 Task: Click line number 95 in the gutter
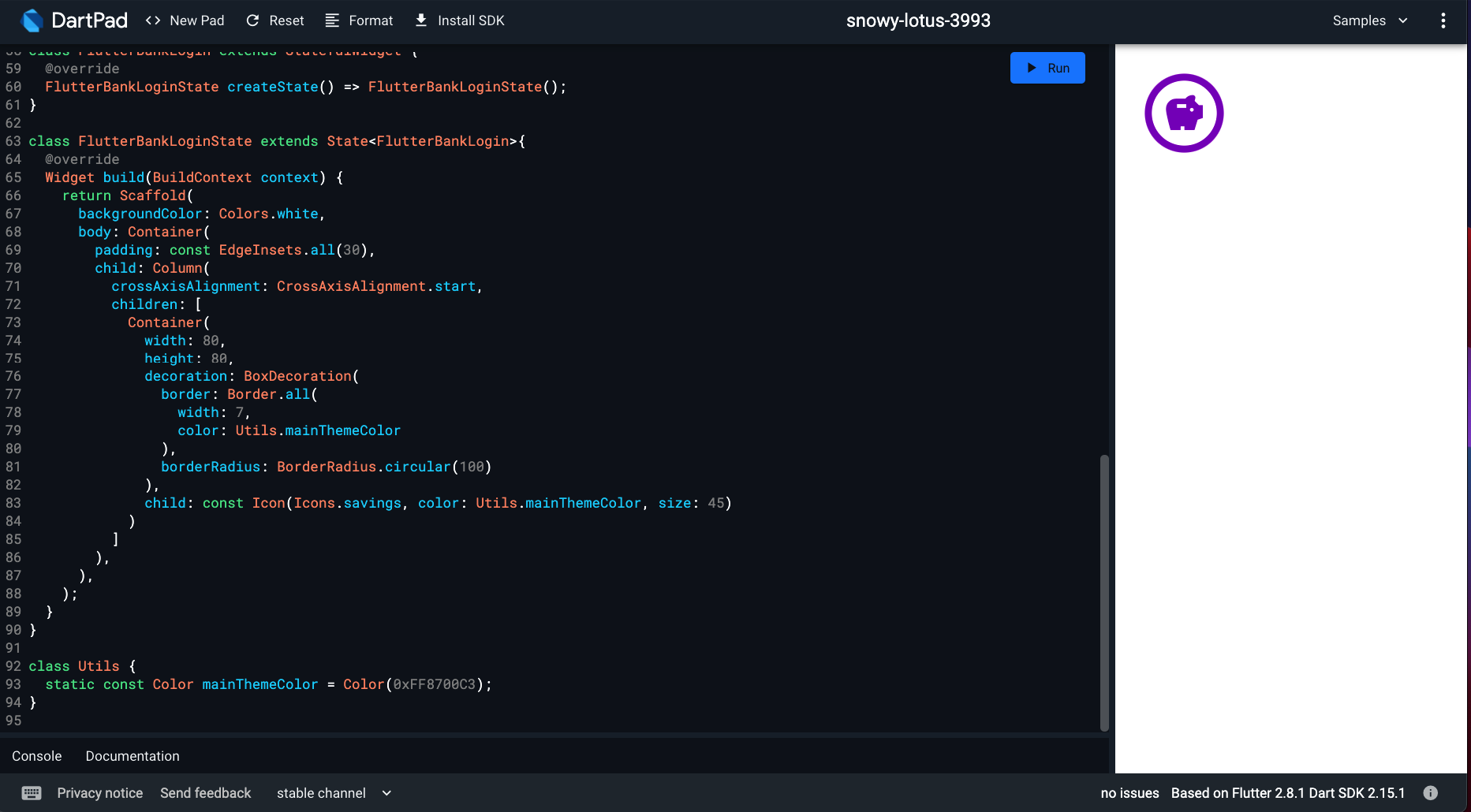coord(13,721)
